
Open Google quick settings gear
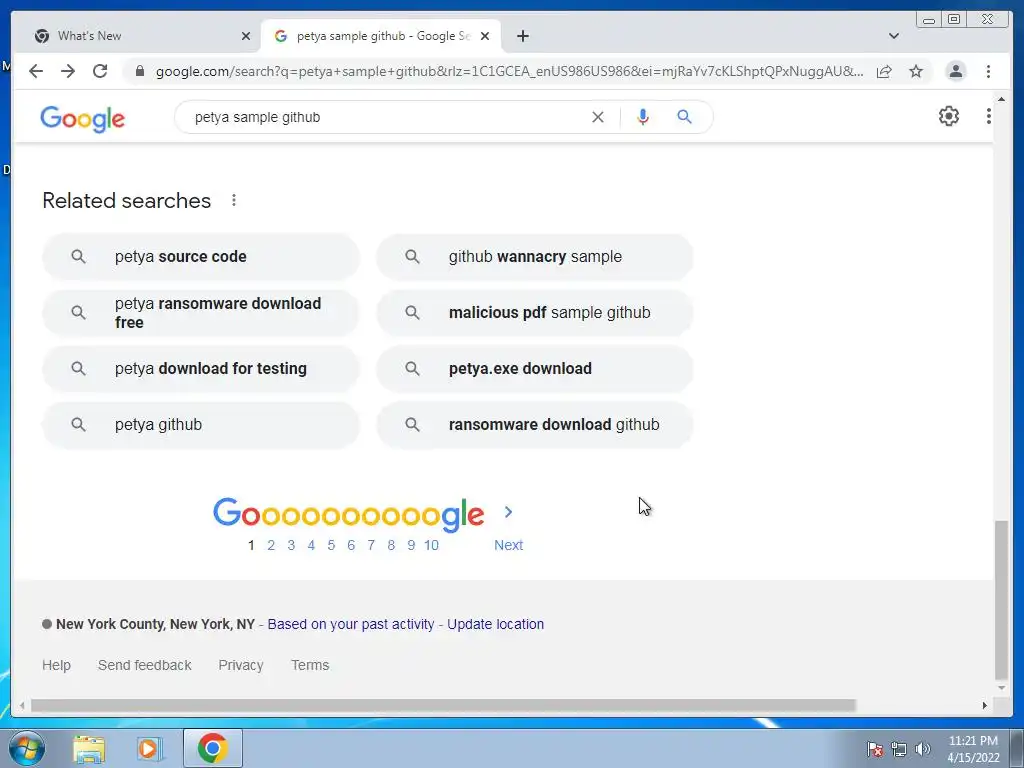click(x=948, y=116)
